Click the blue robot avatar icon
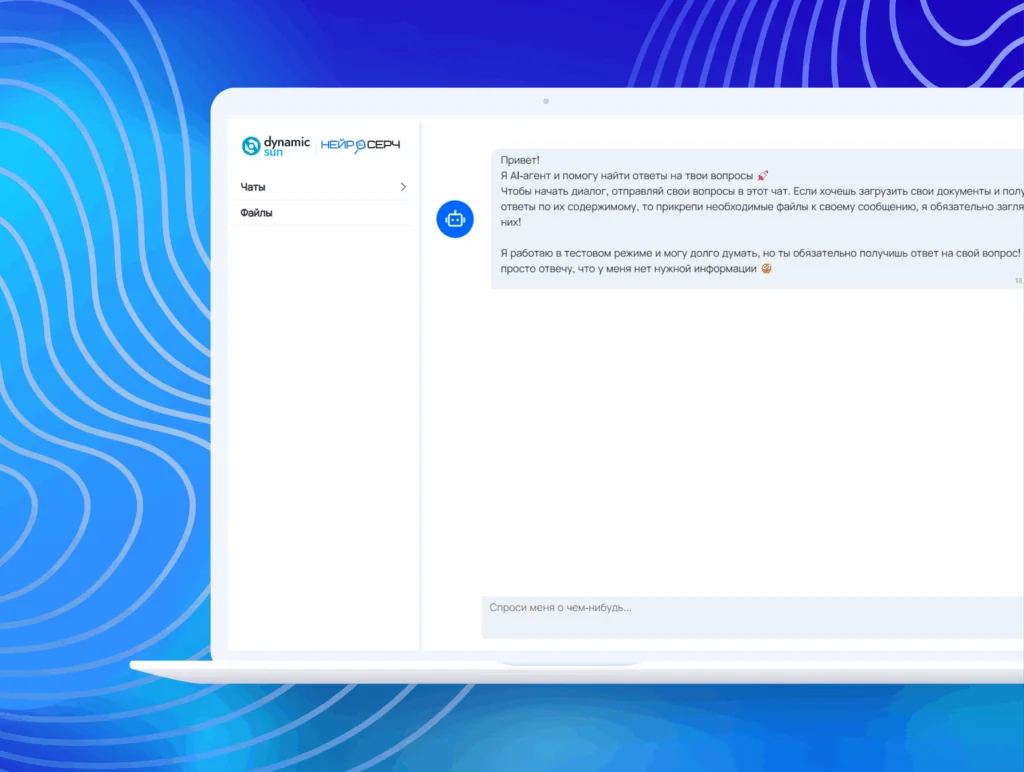 pyautogui.click(x=455, y=219)
